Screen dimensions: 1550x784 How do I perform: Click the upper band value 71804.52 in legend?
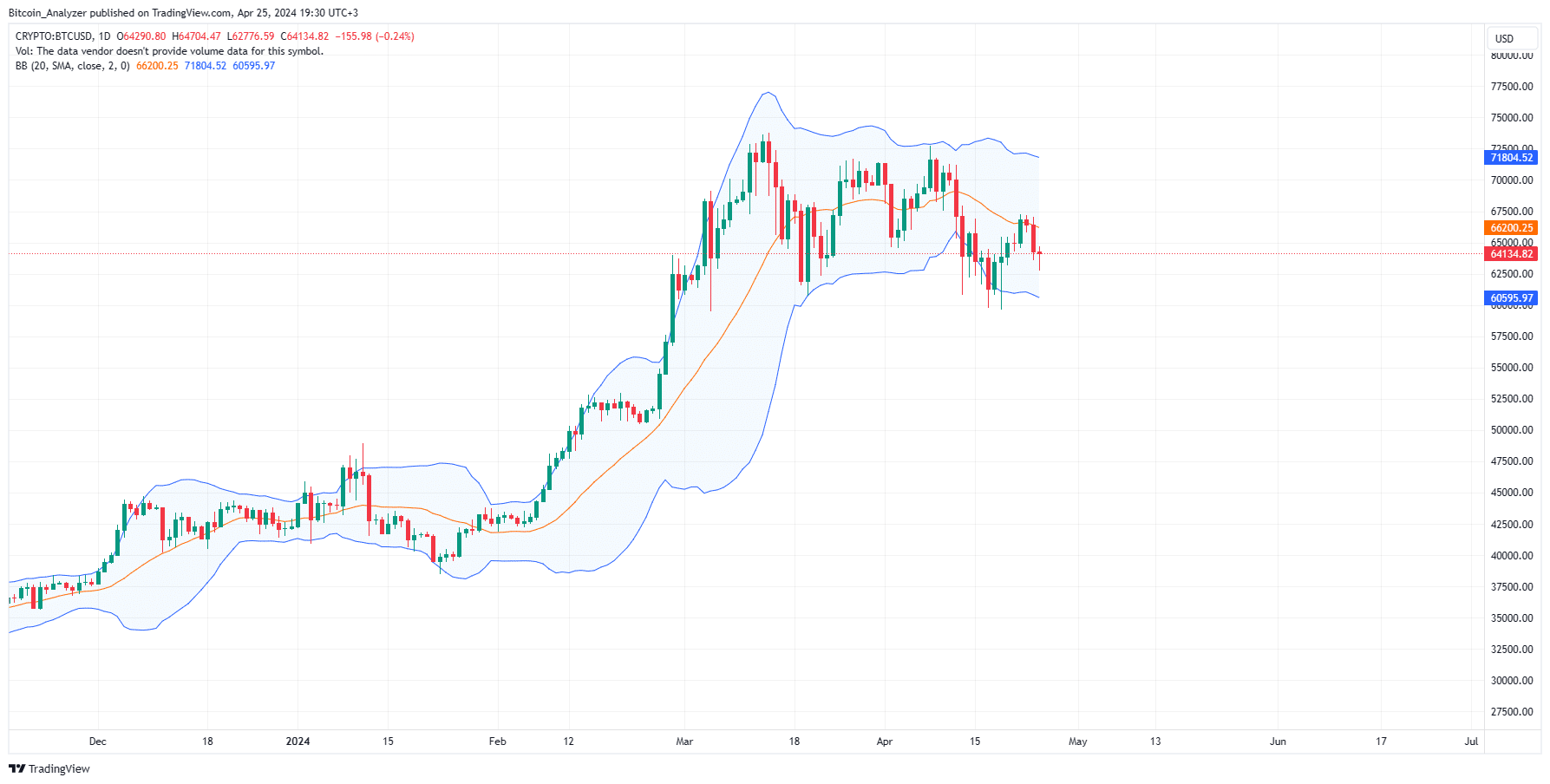click(x=206, y=66)
